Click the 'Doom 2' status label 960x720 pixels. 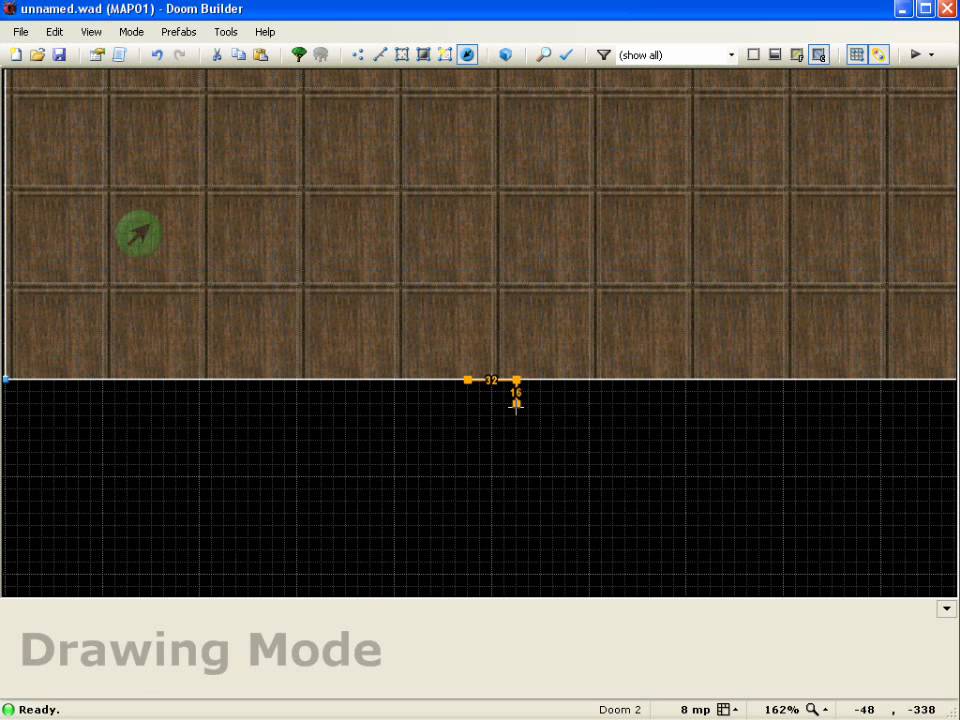620,710
